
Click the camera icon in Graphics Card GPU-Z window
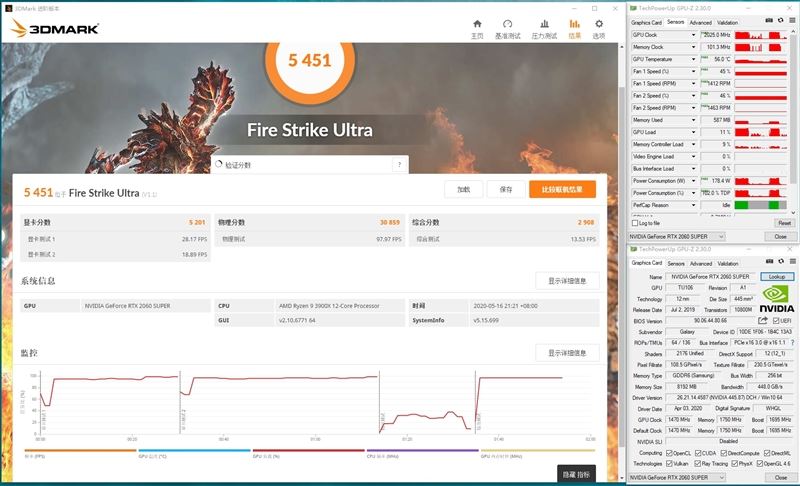tap(769, 261)
